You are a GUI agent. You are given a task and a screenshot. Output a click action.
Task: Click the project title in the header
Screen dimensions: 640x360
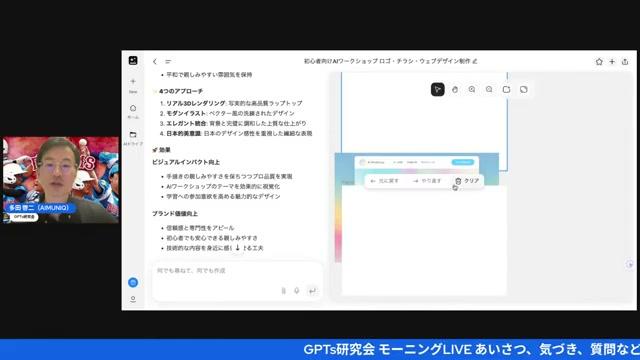point(387,61)
